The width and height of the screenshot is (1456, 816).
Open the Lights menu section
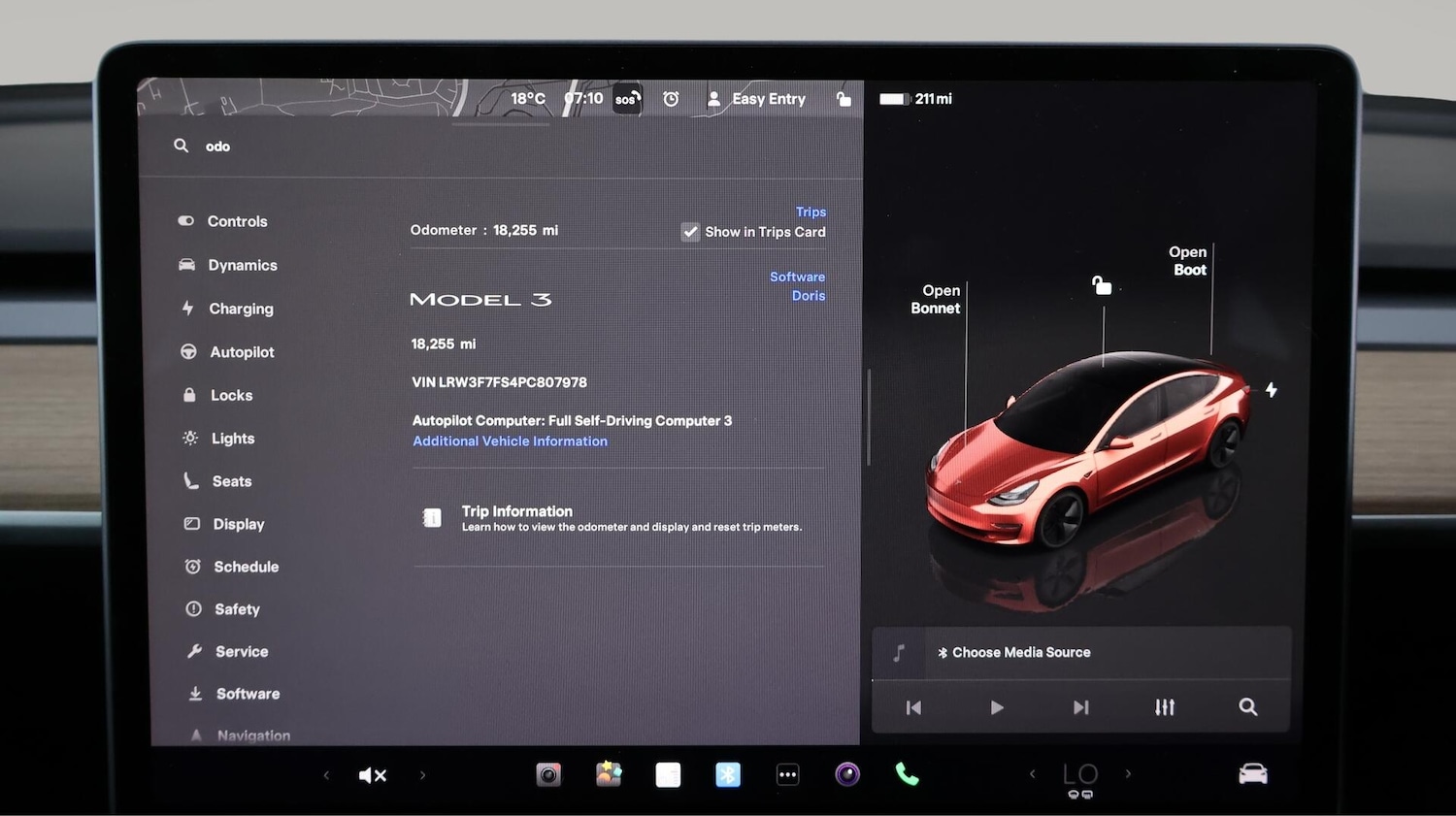(219, 439)
